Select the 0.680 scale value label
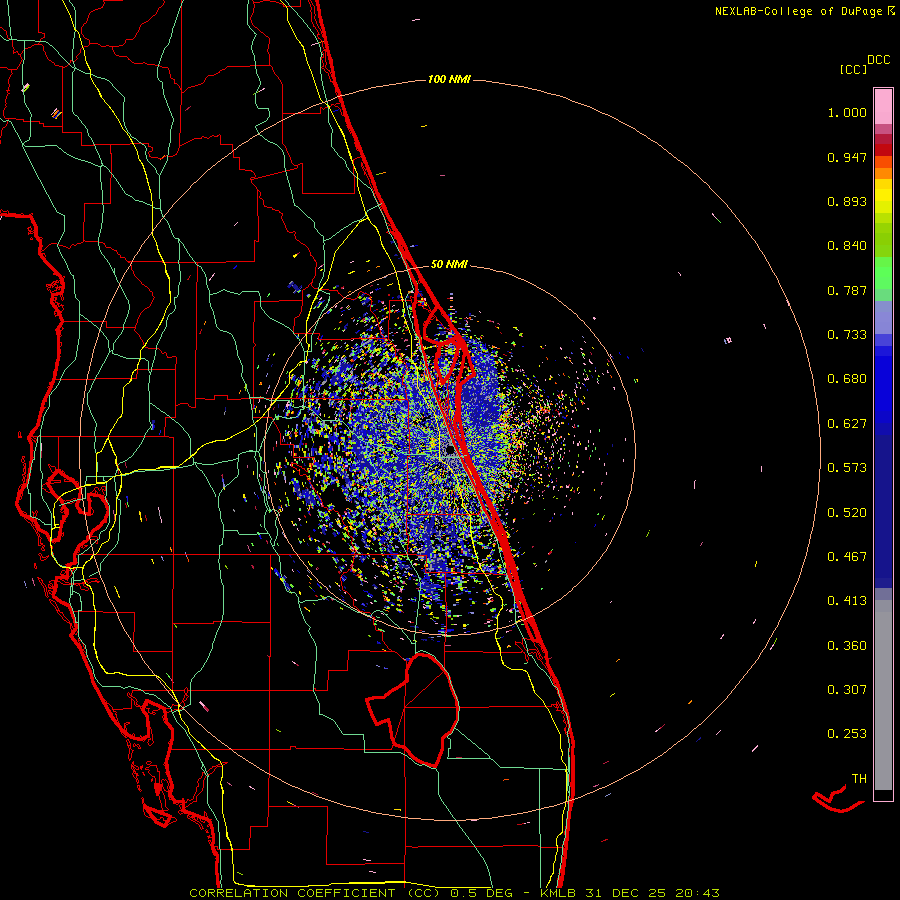900x900 pixels. (x=847, y=379)
